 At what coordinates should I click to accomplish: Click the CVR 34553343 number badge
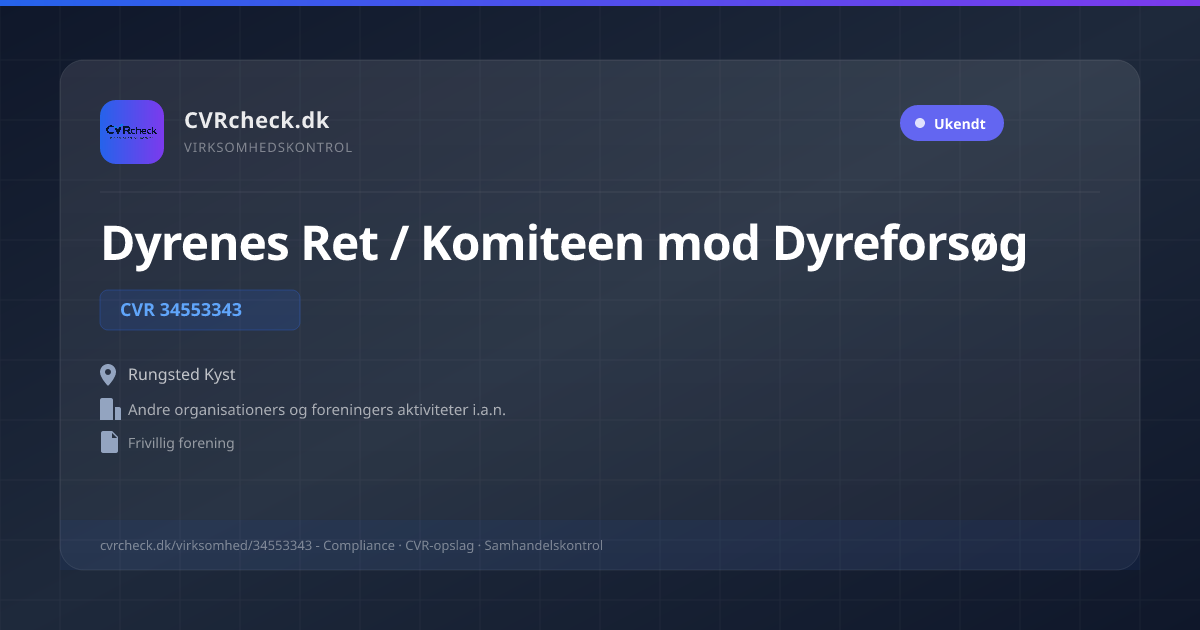200,310
